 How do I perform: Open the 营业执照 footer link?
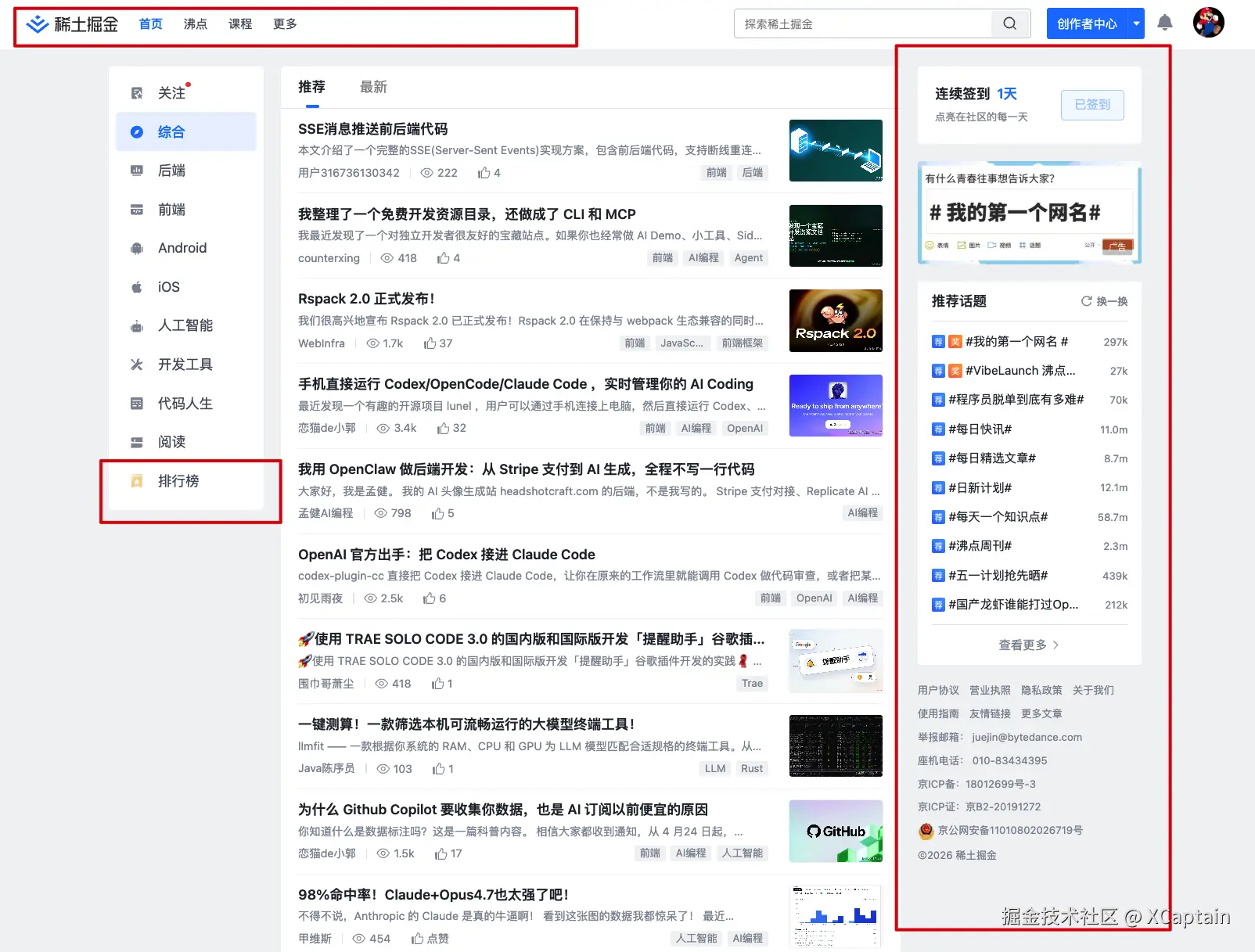990,690
